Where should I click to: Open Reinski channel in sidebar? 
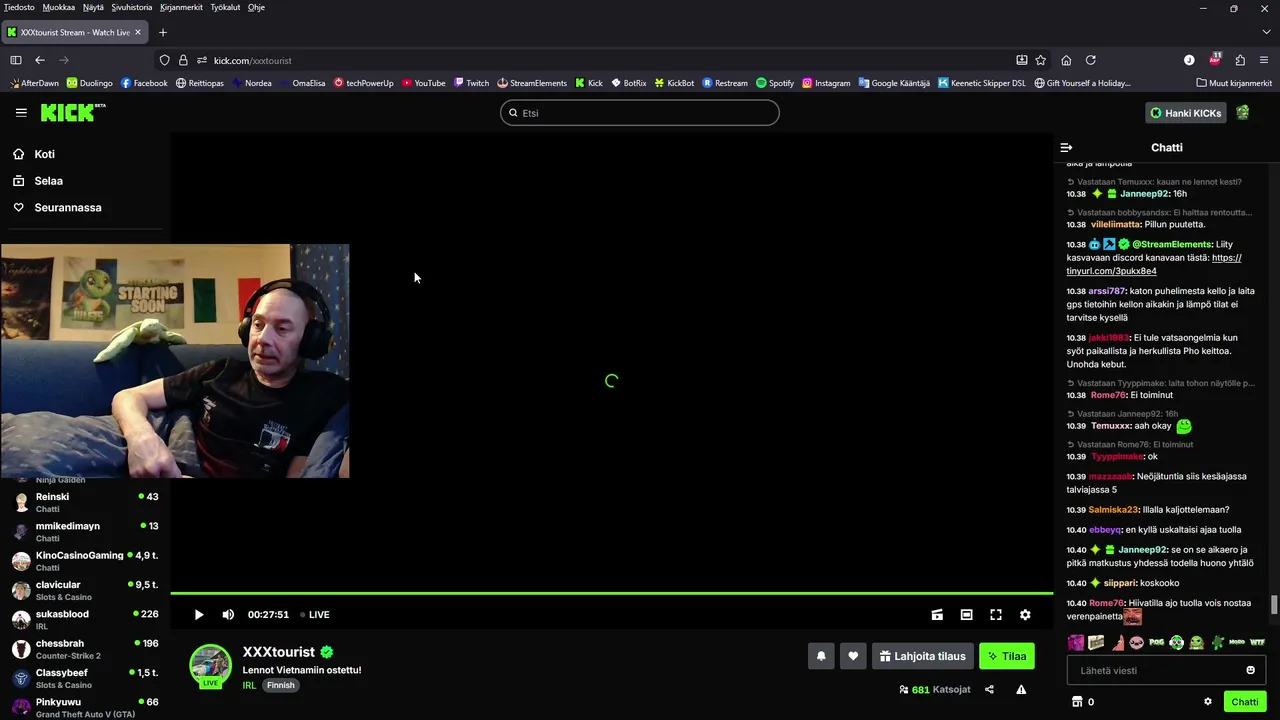[84, 502]
